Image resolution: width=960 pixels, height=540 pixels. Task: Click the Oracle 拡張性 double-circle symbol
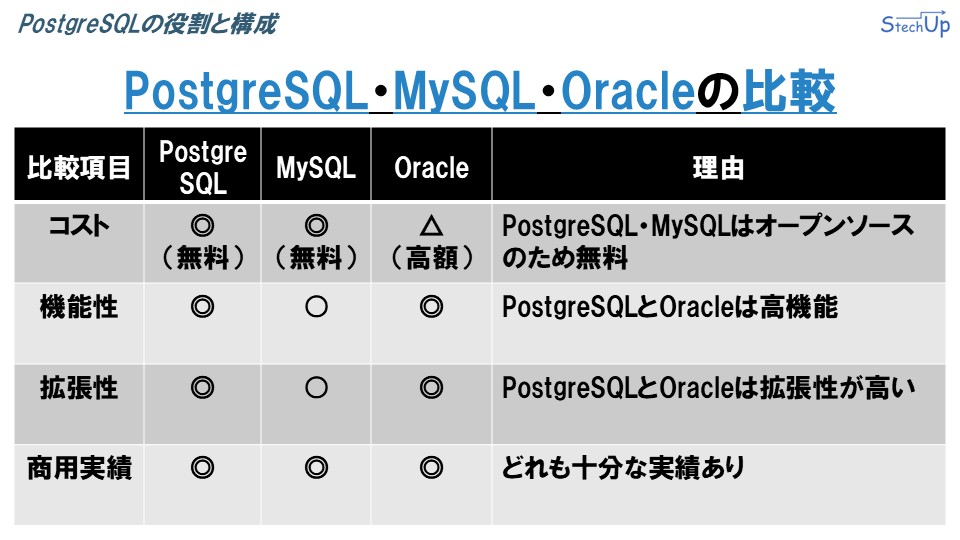tap(431, 388)
